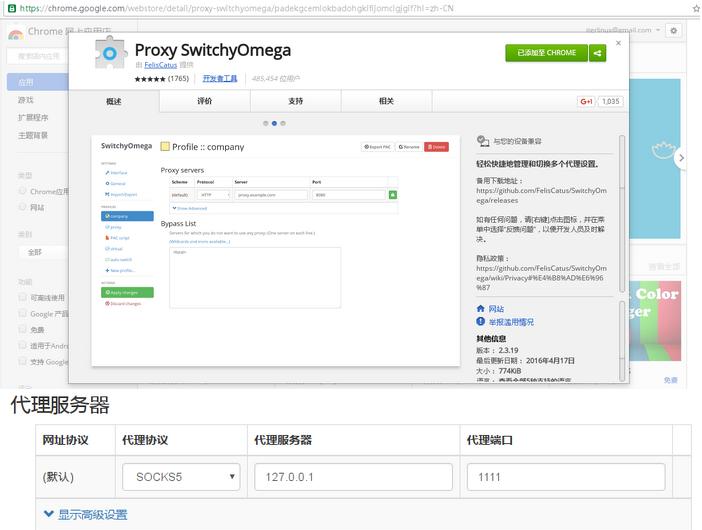Click the Rename button in the preview
The image size is (702, 530).
409,147
